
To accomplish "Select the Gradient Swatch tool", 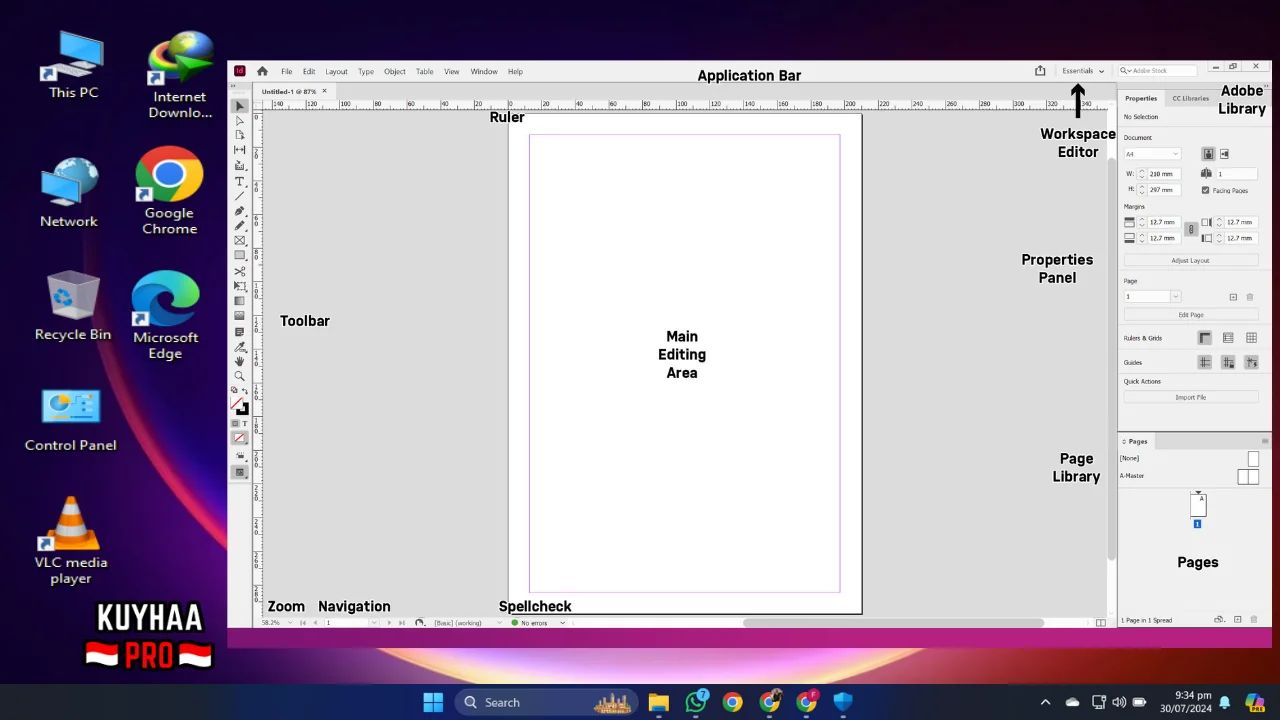I will (x=240, y=301).
